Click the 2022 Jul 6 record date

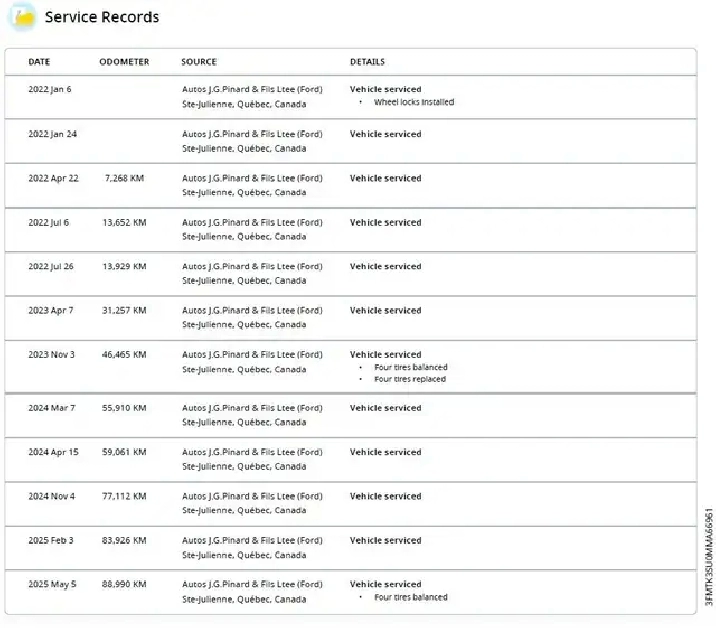coord(49,222)
